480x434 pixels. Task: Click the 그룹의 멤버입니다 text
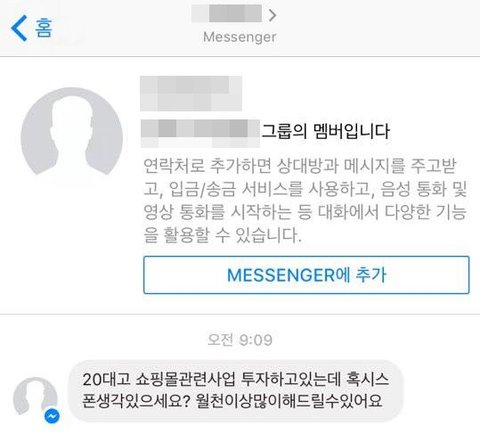(325, 131)
